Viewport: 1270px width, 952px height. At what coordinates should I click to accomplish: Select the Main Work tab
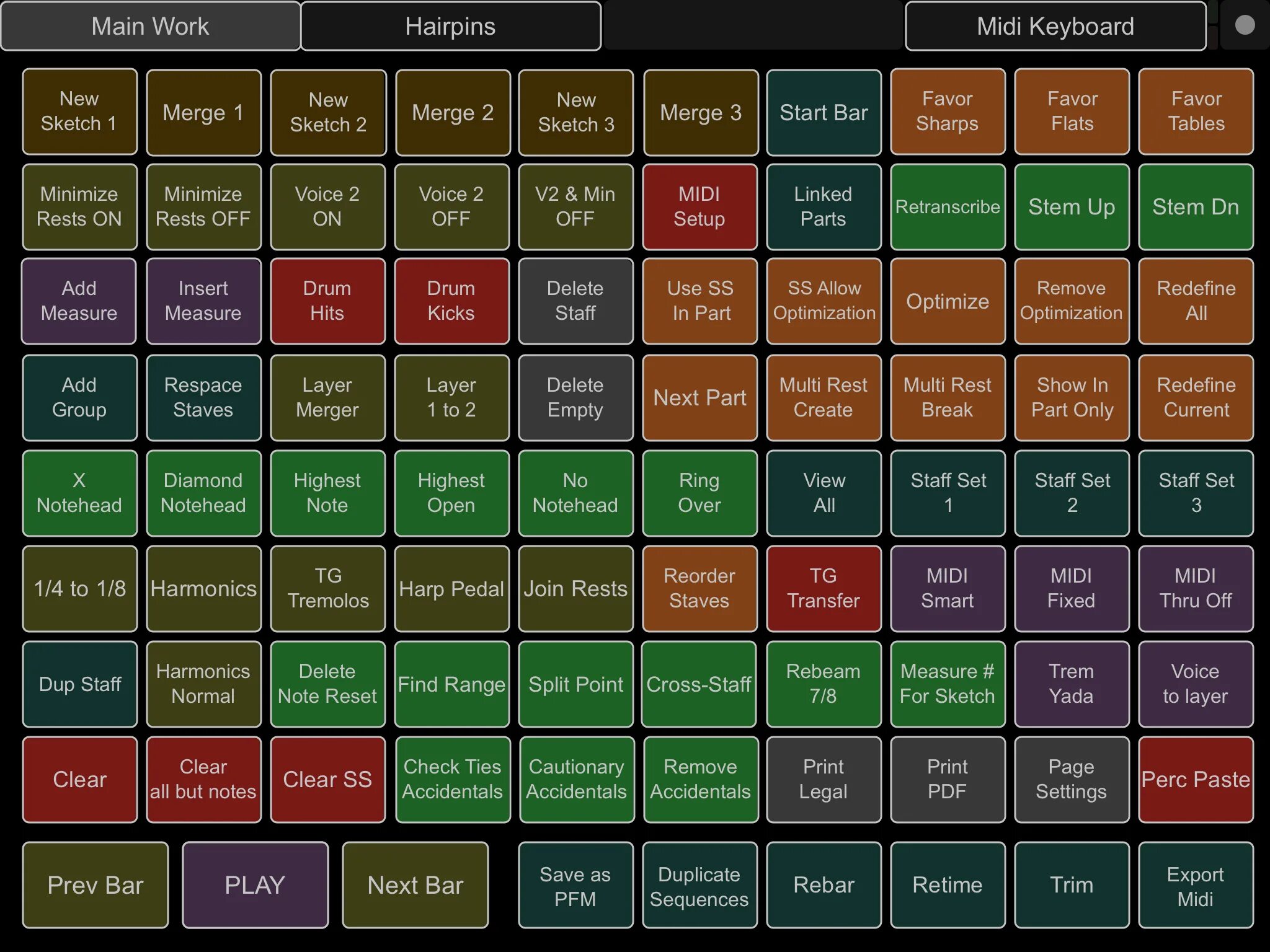(x=151, y=26)
